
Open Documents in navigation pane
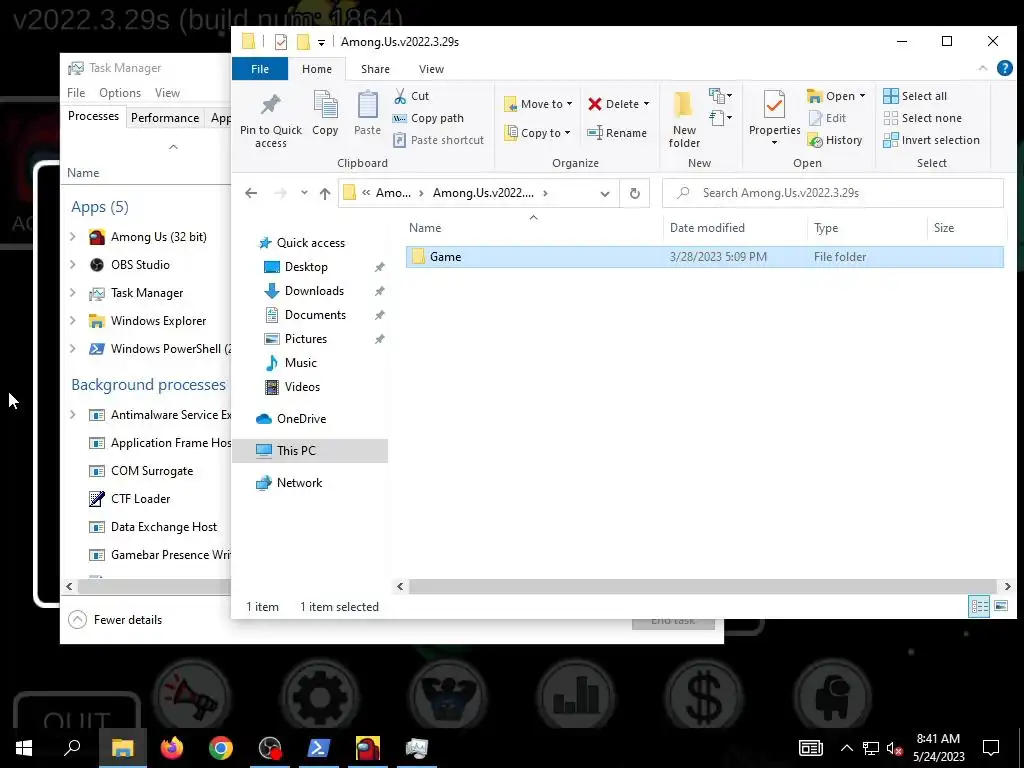315,315
